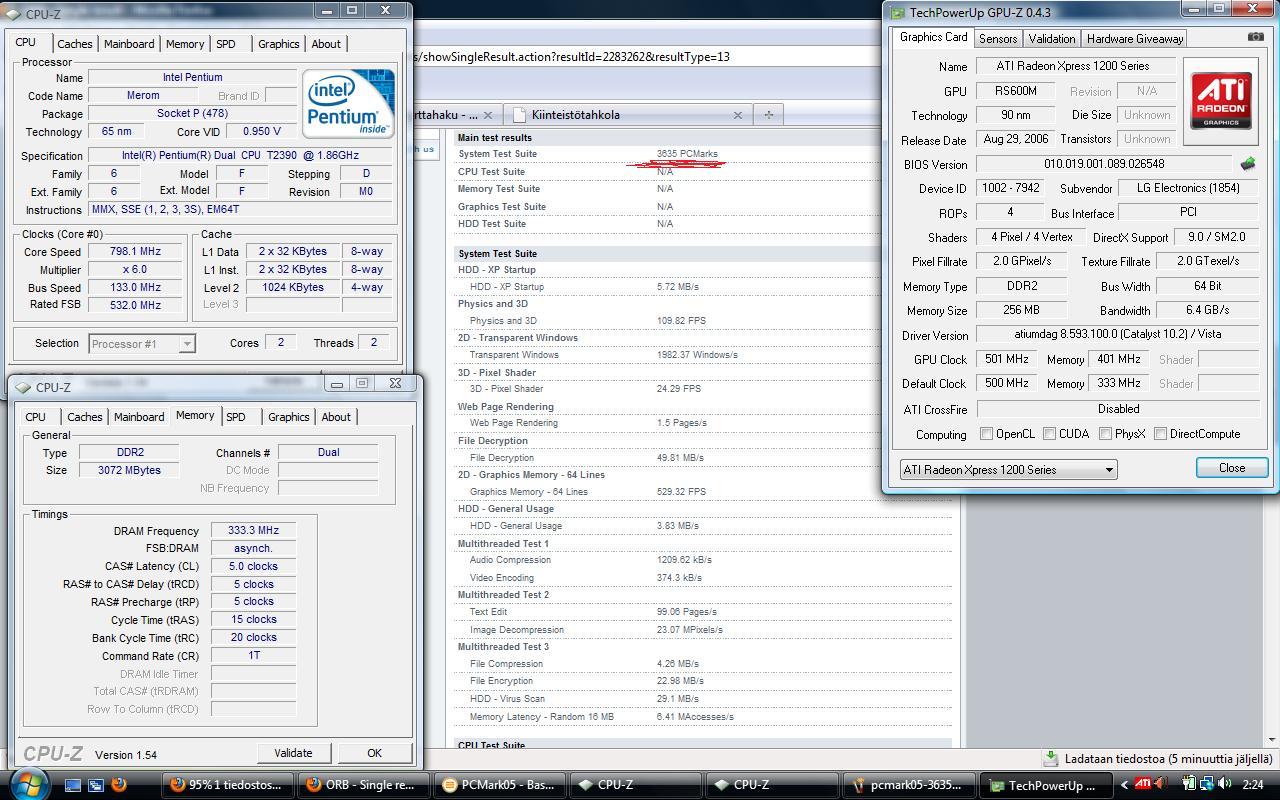The height and width of the screenshot is (800, 1280).
Task: Click the taskbar clock showing 2:24
Action: (1252, 785)
